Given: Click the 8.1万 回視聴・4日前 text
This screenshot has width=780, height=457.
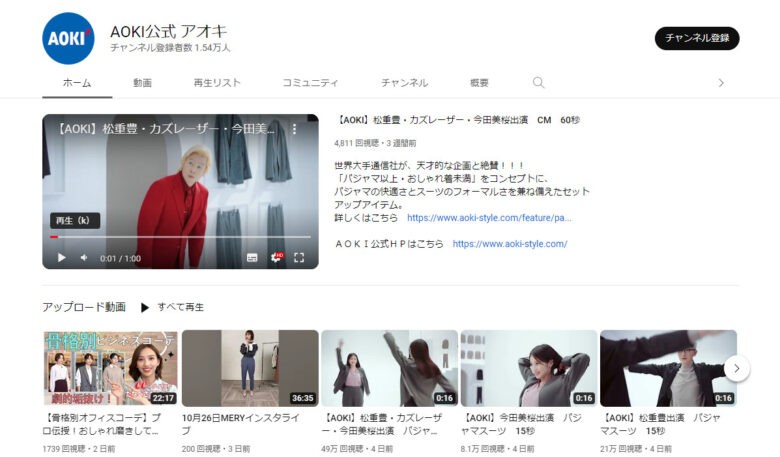Looking at the screenshot, I should pyautogui.click(x=497, y=449).
